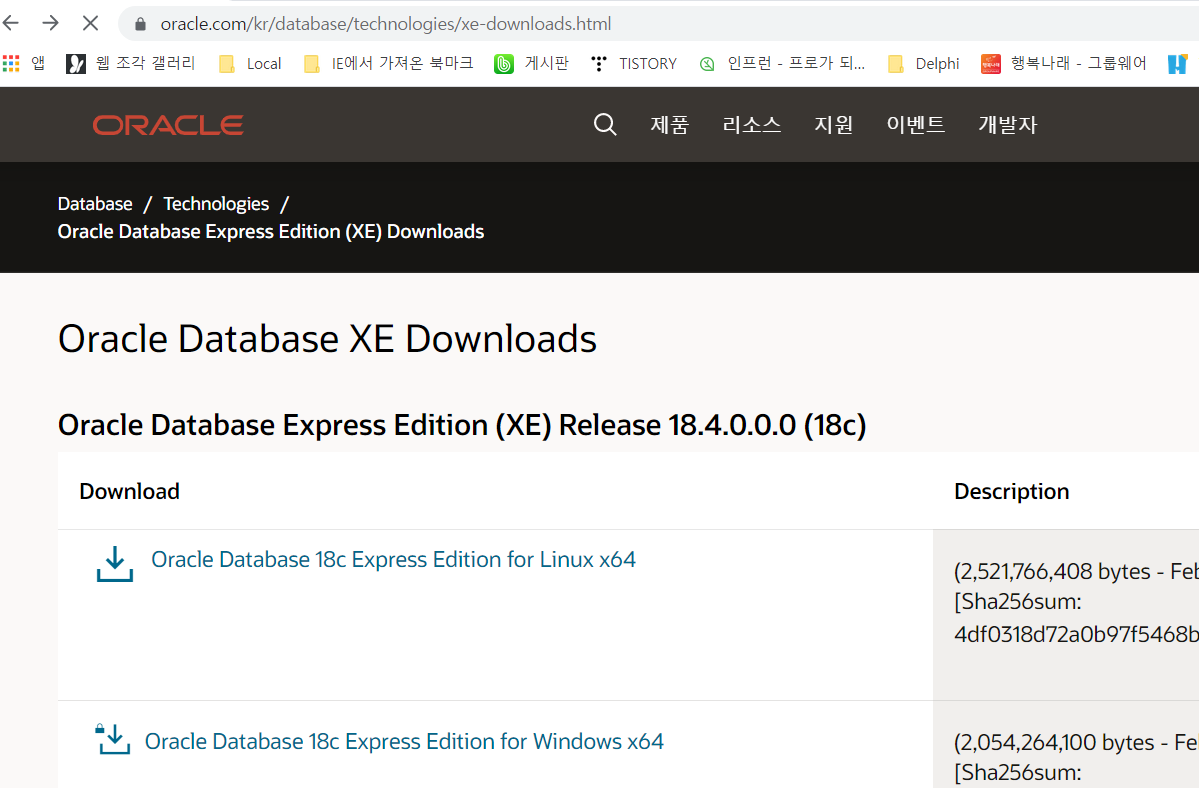Go to Database breadcrumb

pos(95,204)
